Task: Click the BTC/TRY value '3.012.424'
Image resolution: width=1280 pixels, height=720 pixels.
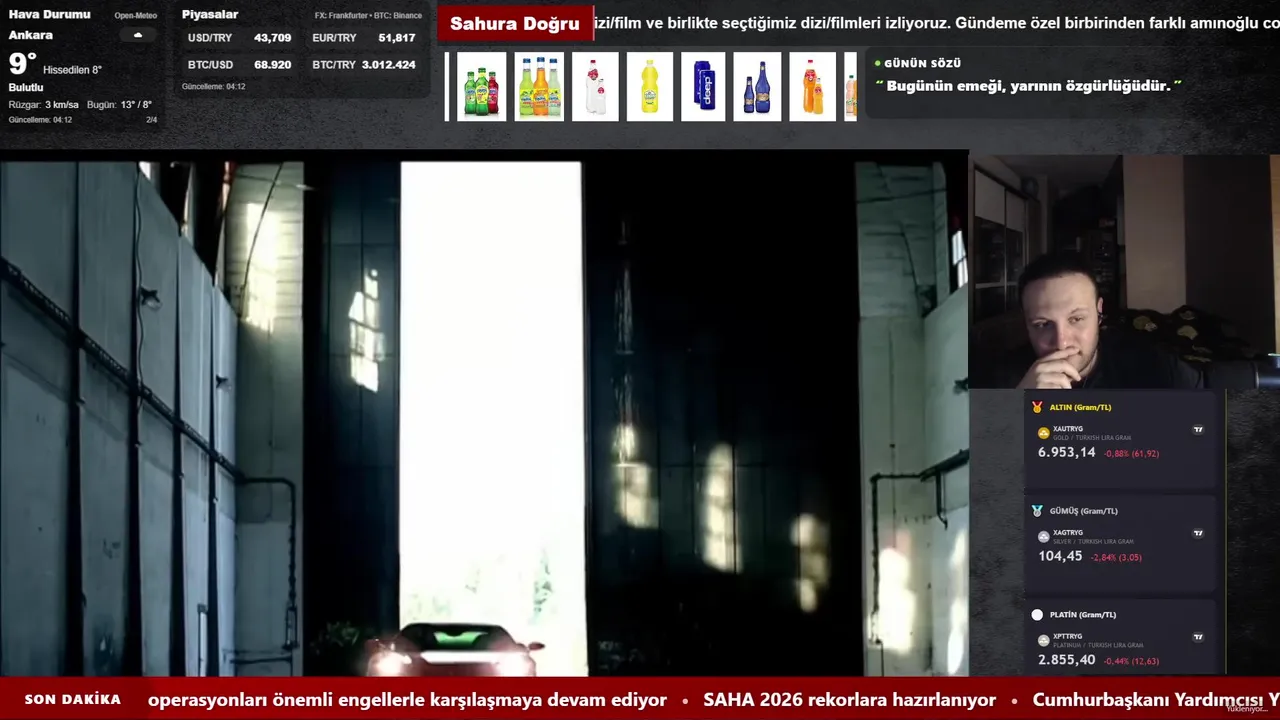Action: tap(388, 65)
